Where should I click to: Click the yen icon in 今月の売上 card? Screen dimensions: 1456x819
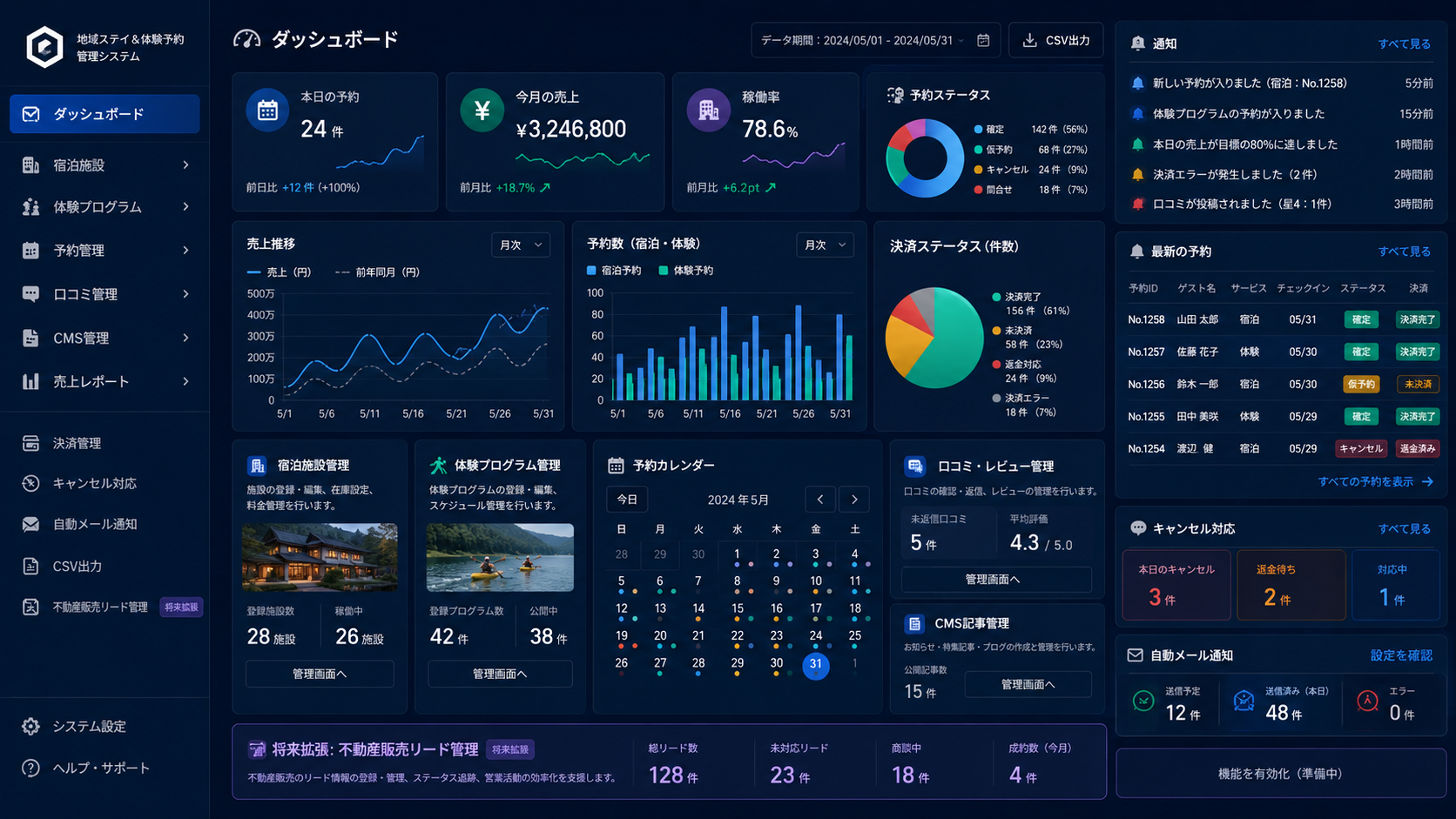[x=482, y=111]
